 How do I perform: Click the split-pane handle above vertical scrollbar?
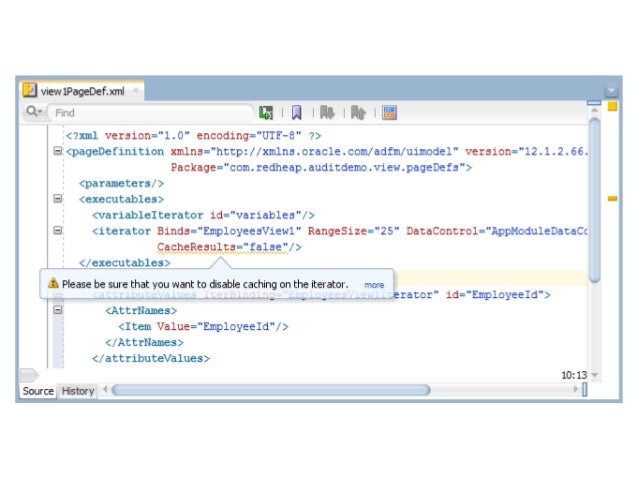pos(594,103)
